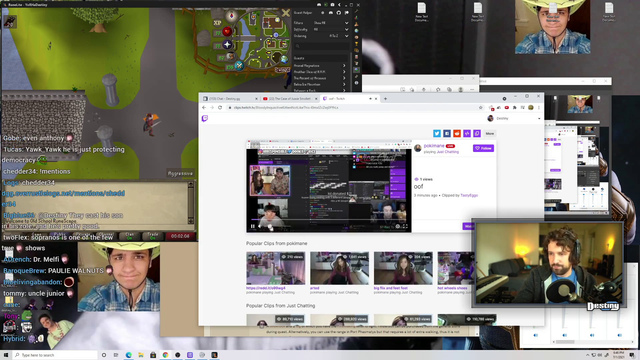The height and width of the screenshot is (360, 640).
Task: Click the taskbar 'Type here to search' box
Action: [x=55, y=355]
